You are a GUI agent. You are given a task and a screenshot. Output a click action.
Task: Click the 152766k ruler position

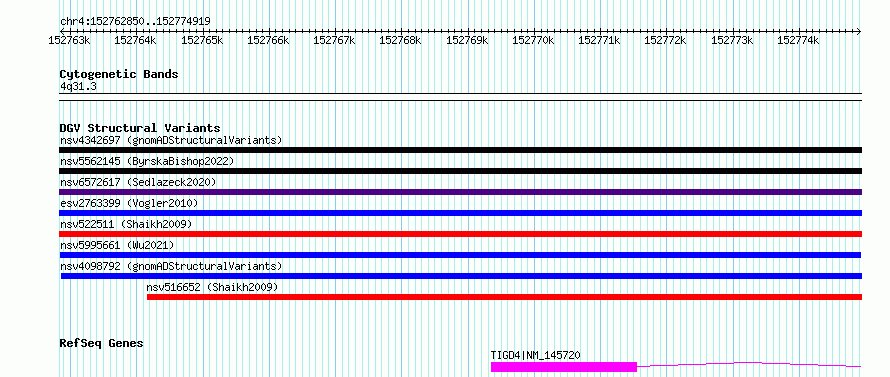268,40
